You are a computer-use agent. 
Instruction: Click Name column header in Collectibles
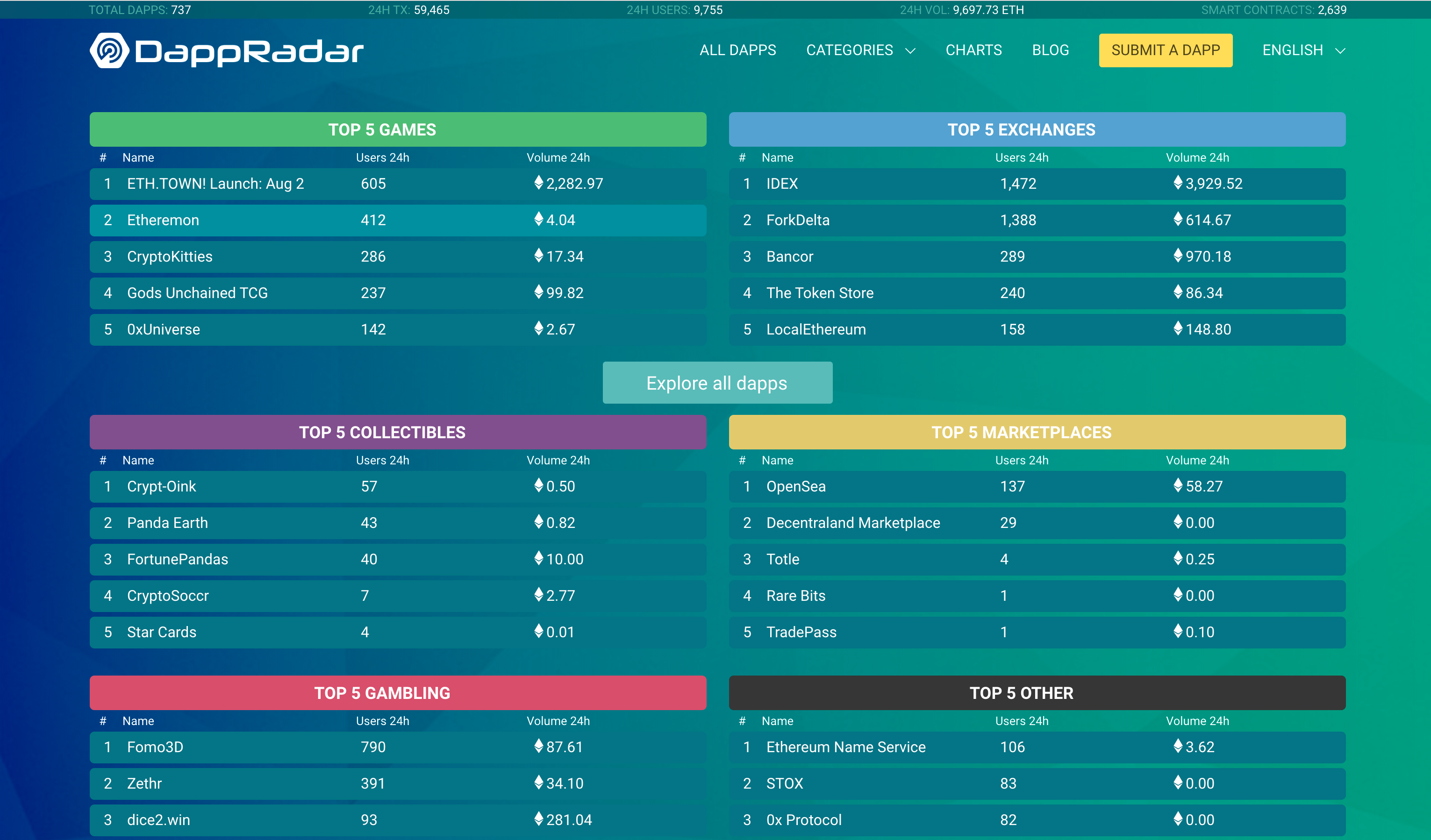tap(138, 460)
